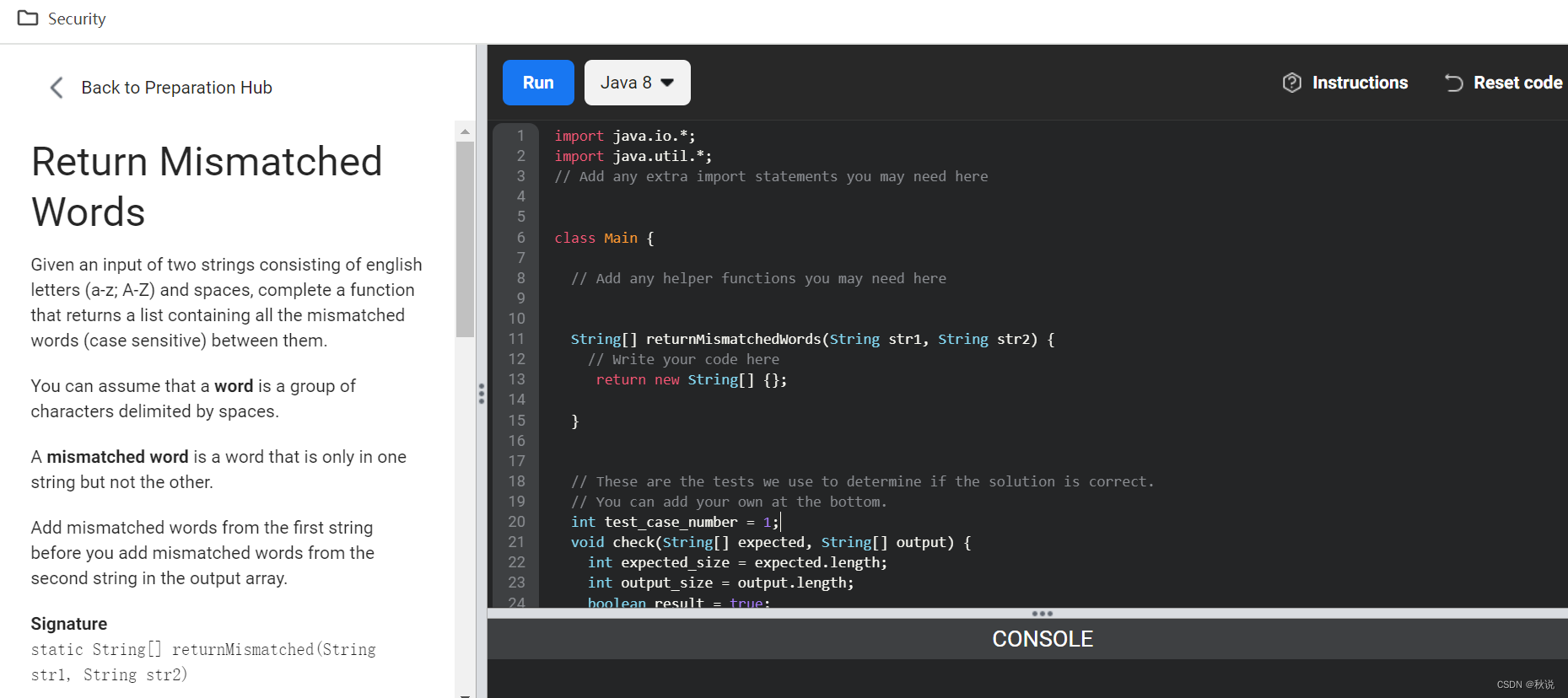Click the 'class Main {' code line
The width and height of the screenshot is (1568, 698).
coord(604,238)
